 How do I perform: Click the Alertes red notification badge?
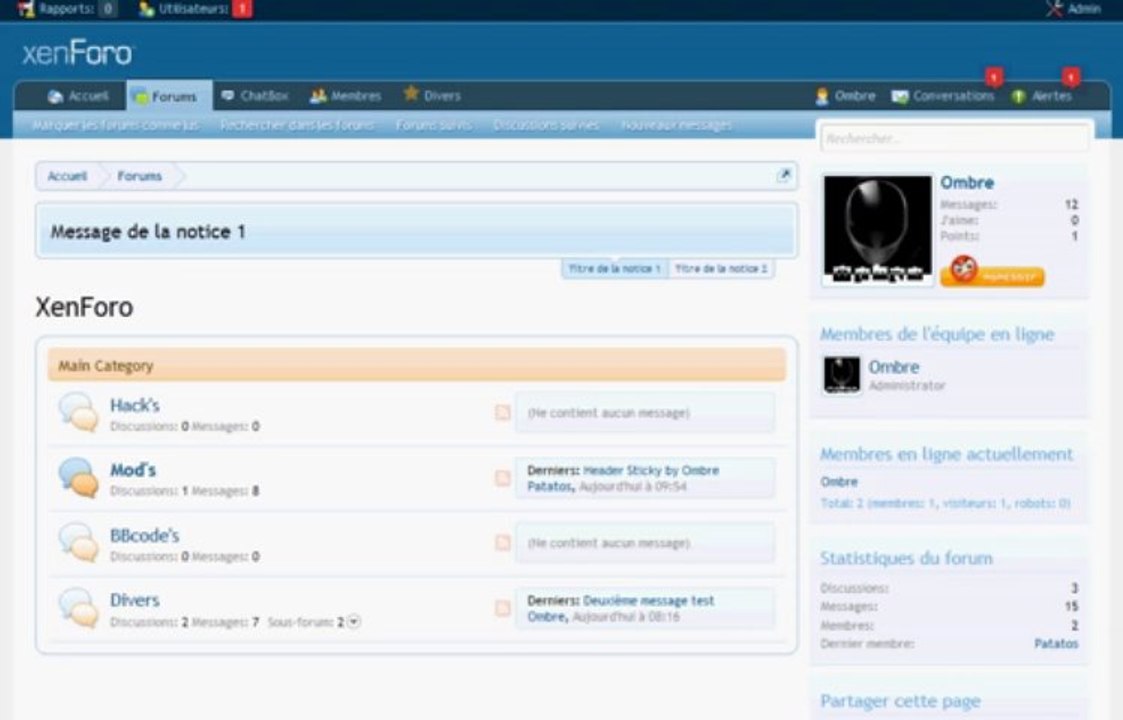1071,76
